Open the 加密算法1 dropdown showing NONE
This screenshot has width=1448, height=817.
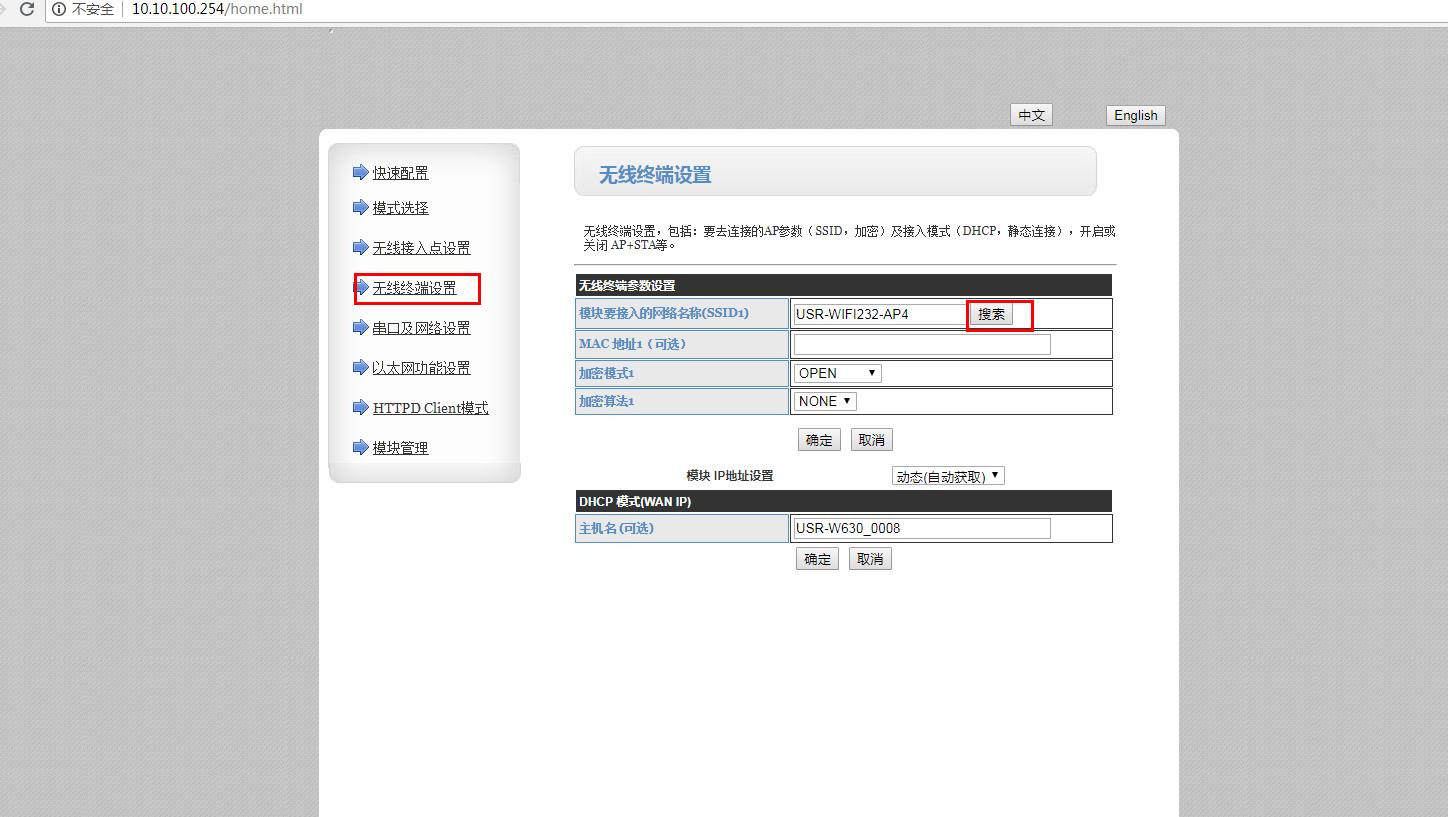[825, 401]
